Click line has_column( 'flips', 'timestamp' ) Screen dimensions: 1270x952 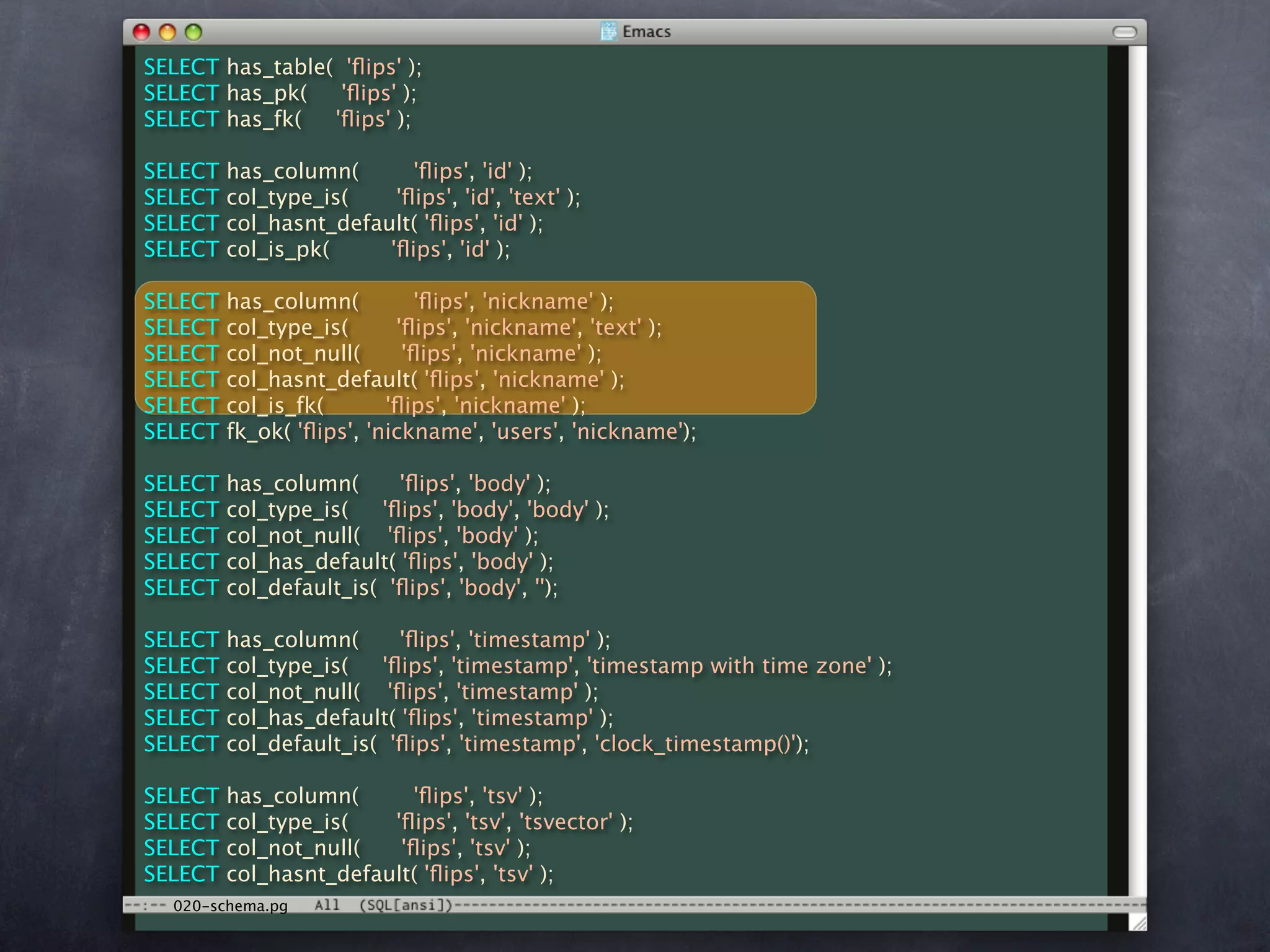(x=377, y=640)
